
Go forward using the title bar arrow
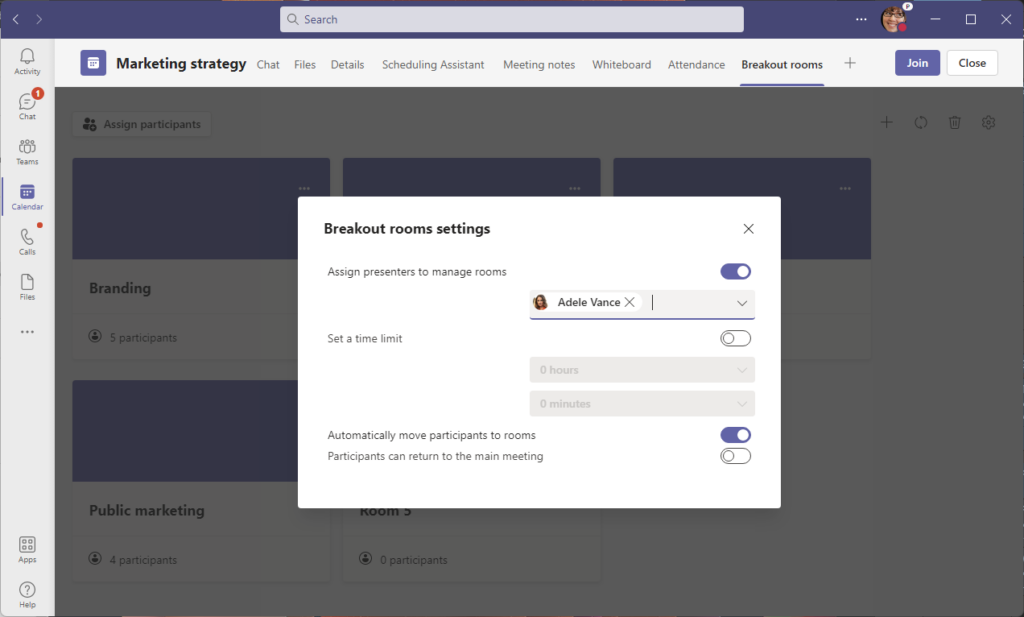pyautogui.click(x=39, y=20)
